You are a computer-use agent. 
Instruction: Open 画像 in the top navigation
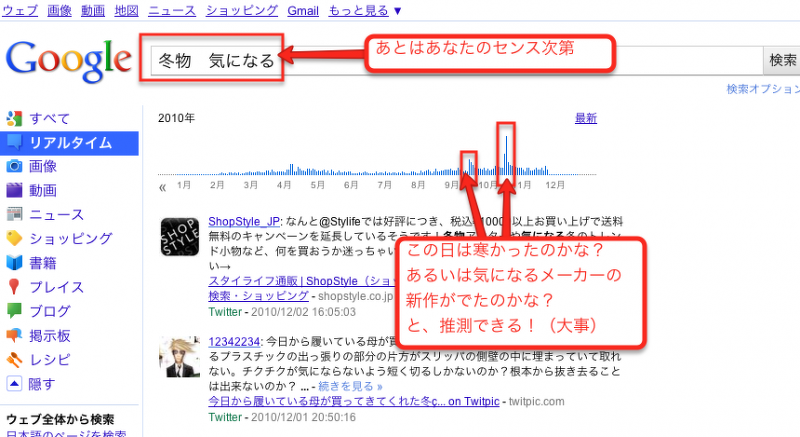59,10
